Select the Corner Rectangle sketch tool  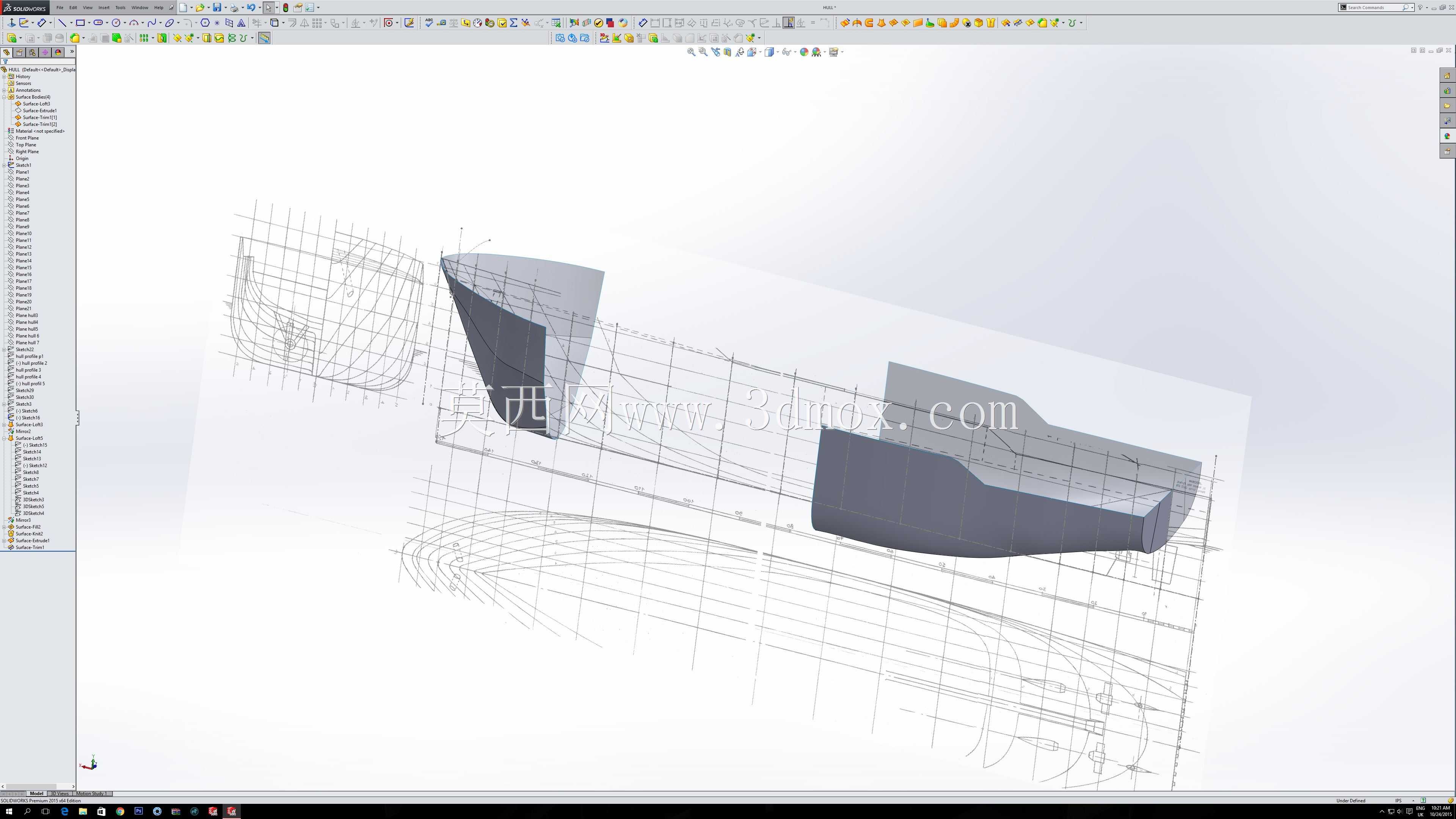tap(80, 23)
